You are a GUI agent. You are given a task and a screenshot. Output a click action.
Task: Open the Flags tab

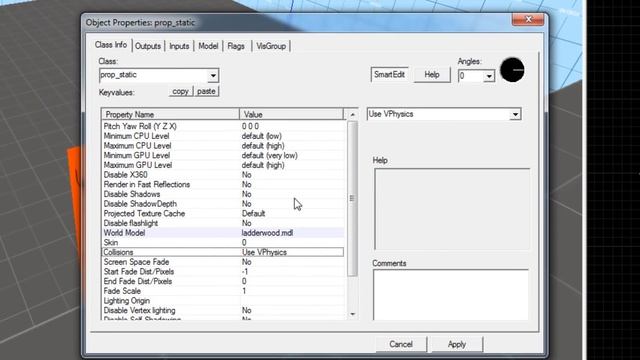pyautogui.click(x=236, y=46)
